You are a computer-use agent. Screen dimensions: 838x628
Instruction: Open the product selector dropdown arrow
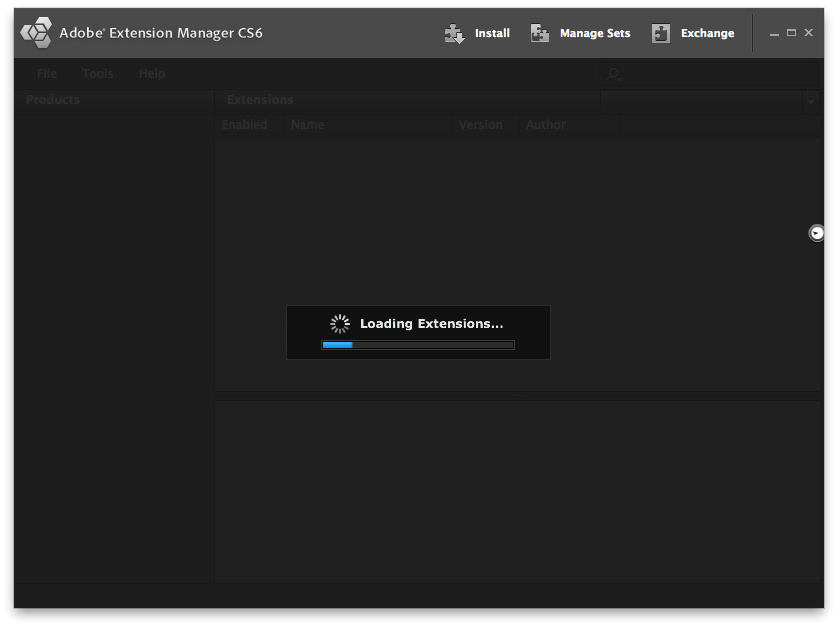810,102
